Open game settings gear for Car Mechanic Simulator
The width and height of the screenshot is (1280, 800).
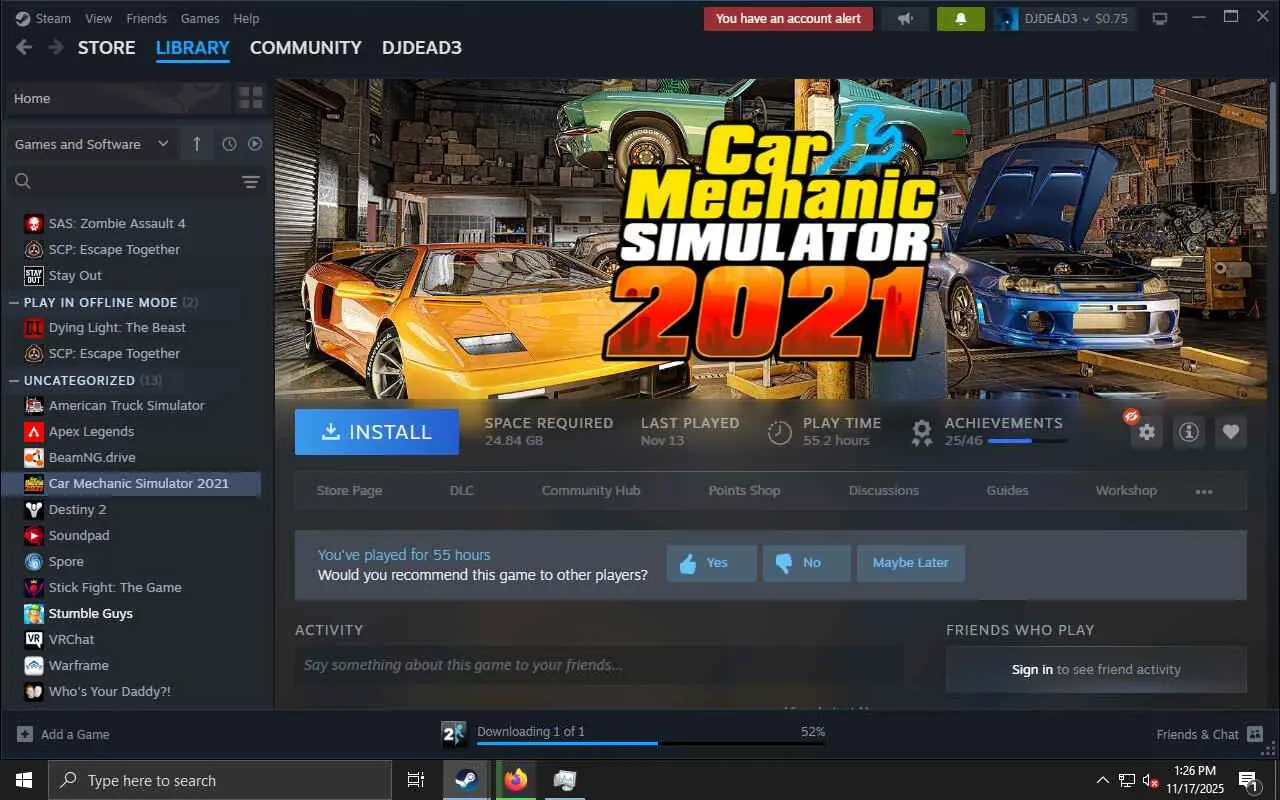click(1146, 432)
